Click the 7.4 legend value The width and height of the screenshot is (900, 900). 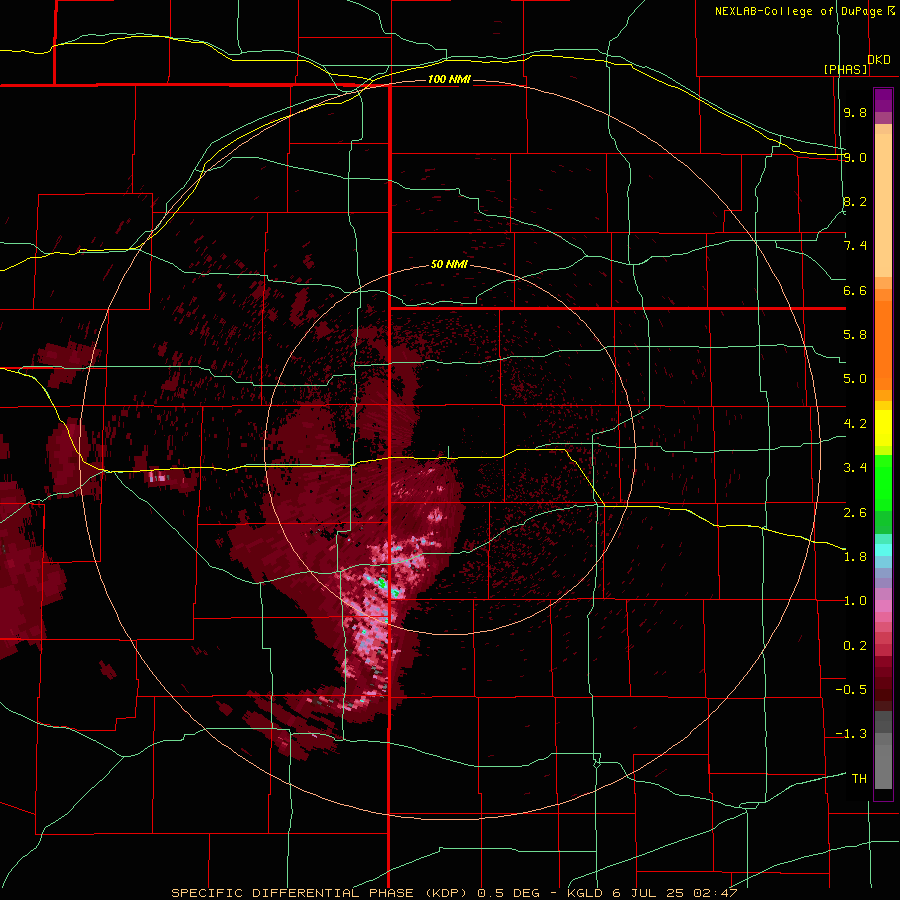click(x=855, y=246)
